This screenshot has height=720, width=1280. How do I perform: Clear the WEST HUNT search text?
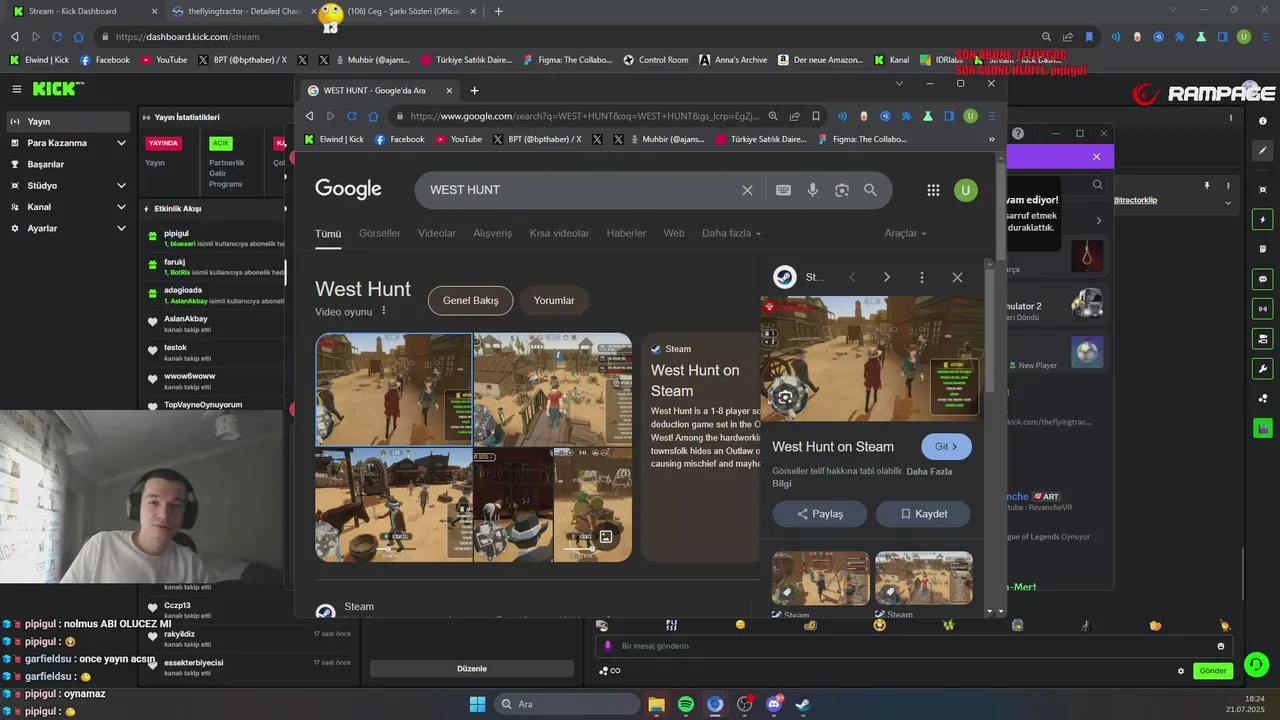pyautogui.click(x=747, y=190)
